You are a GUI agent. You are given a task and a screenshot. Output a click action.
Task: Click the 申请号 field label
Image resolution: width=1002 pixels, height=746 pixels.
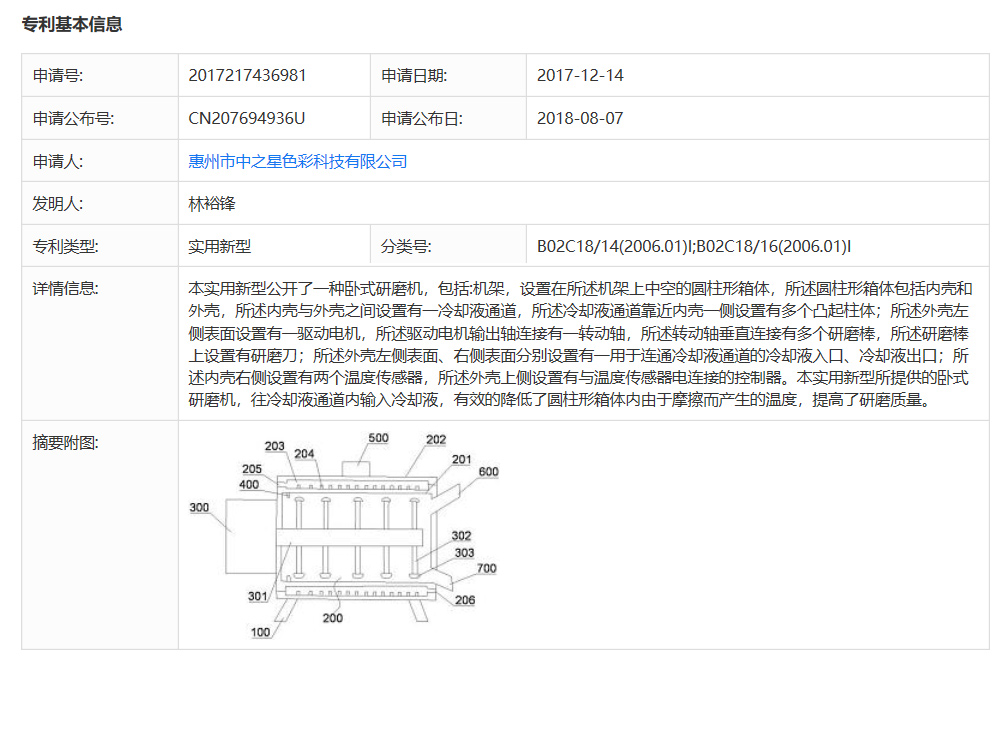(x=58, y=75)
